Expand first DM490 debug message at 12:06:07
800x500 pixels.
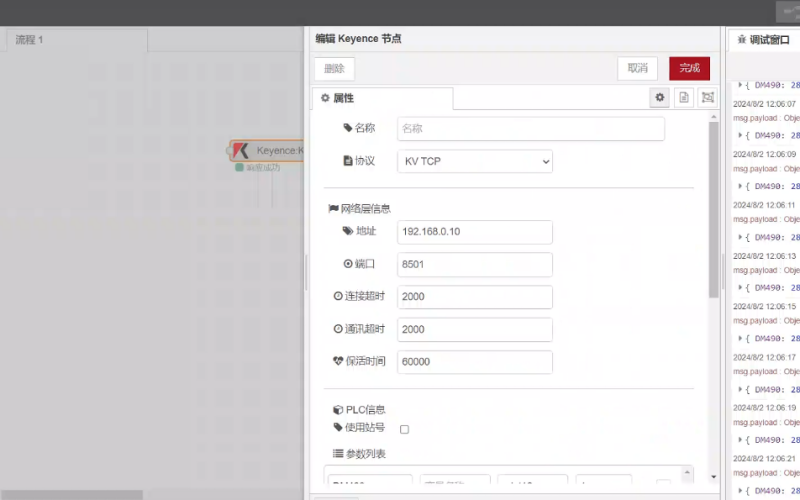[x=741, y=135]
